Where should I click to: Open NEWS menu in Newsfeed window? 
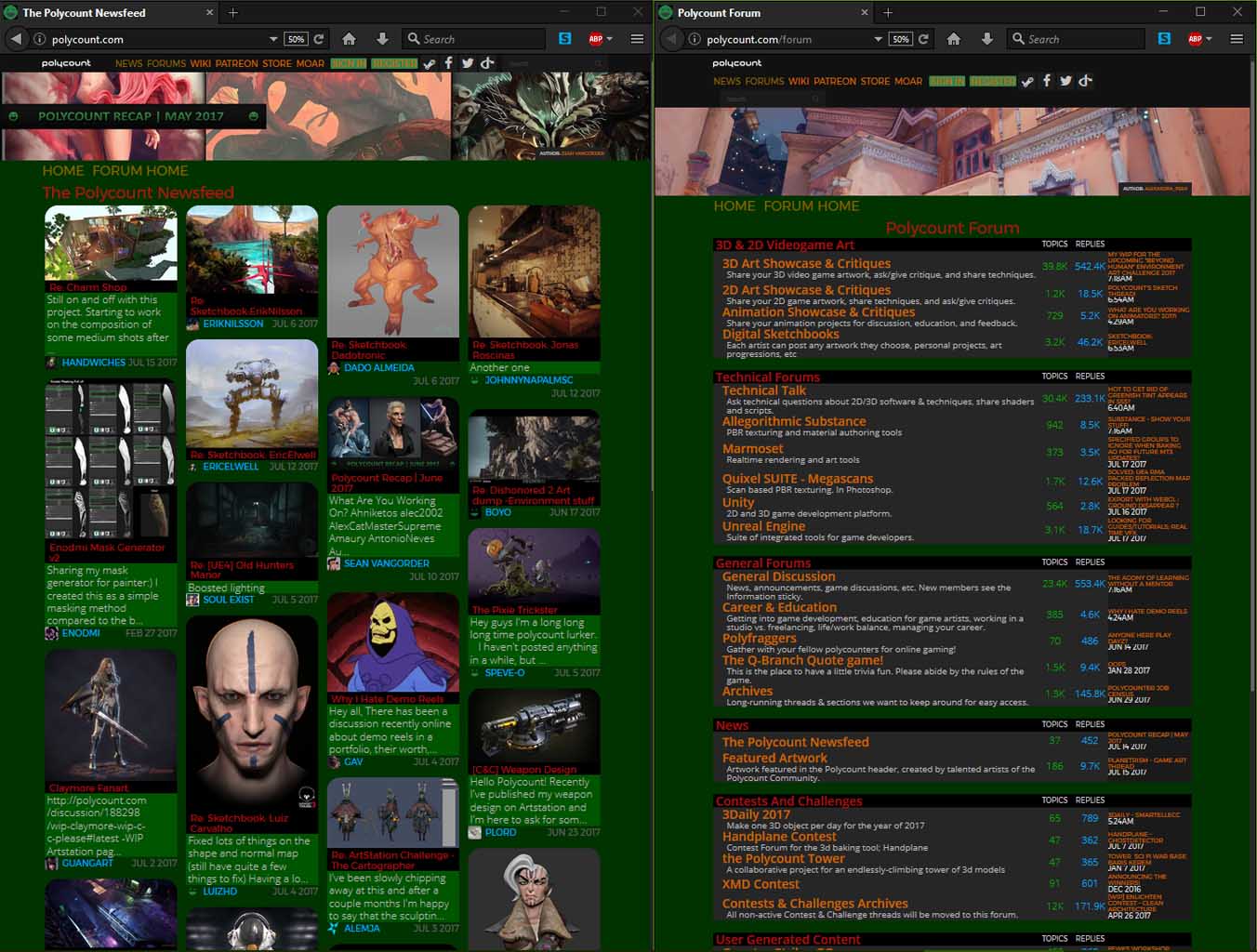[129, 63]
